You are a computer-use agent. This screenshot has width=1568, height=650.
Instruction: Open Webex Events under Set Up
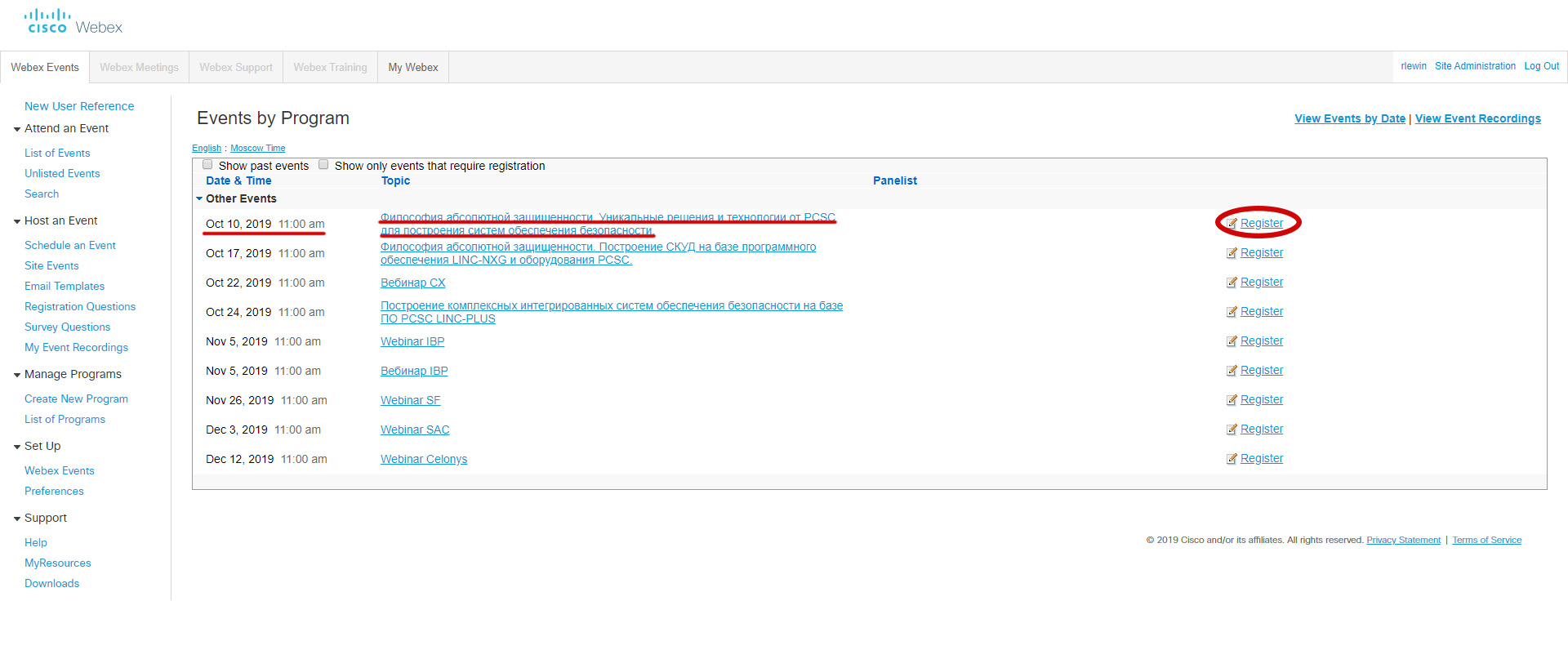[60, 470]
